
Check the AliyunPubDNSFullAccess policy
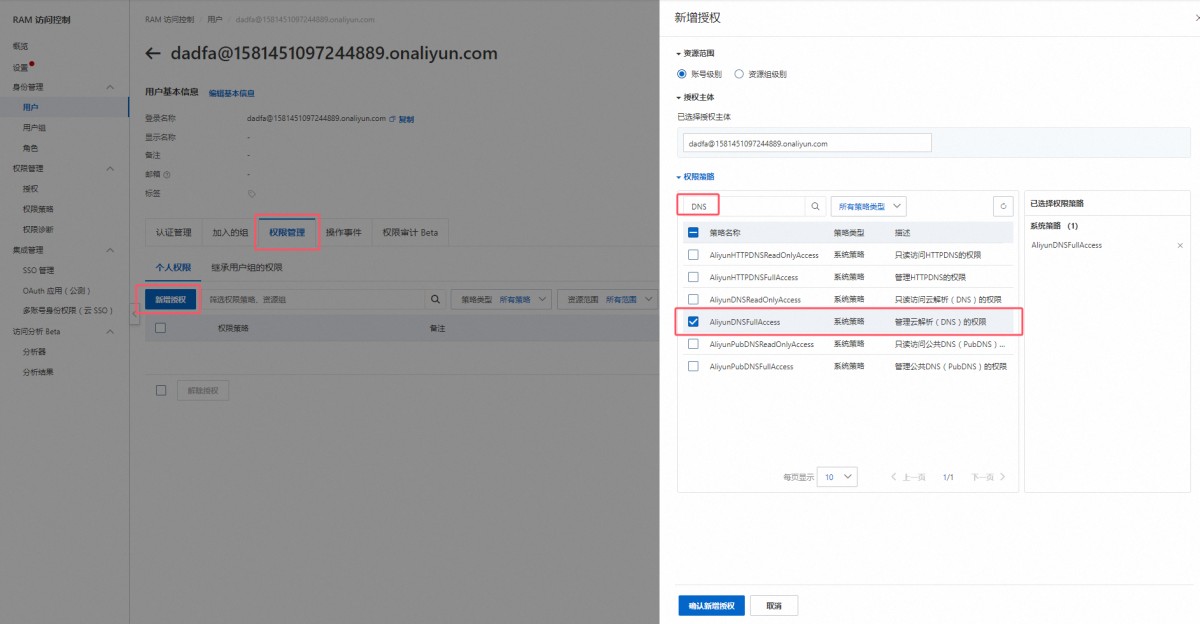[693, 366]
